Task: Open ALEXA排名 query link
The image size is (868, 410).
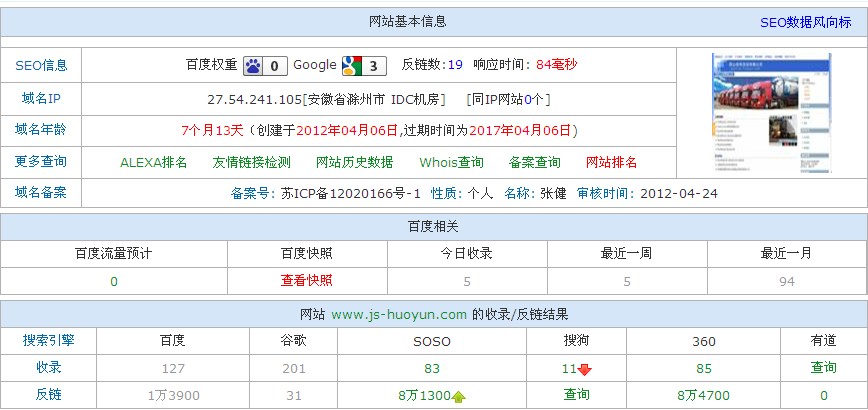Action: coord(153,162)
